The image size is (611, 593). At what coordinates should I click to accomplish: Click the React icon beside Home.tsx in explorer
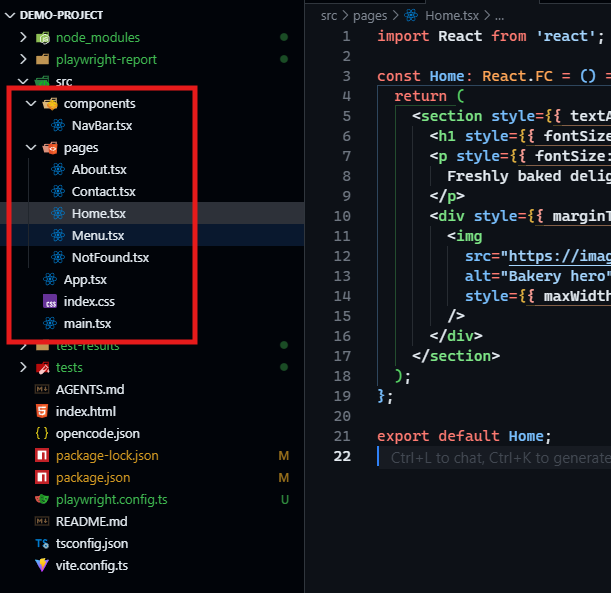click(x=58, y=214)
